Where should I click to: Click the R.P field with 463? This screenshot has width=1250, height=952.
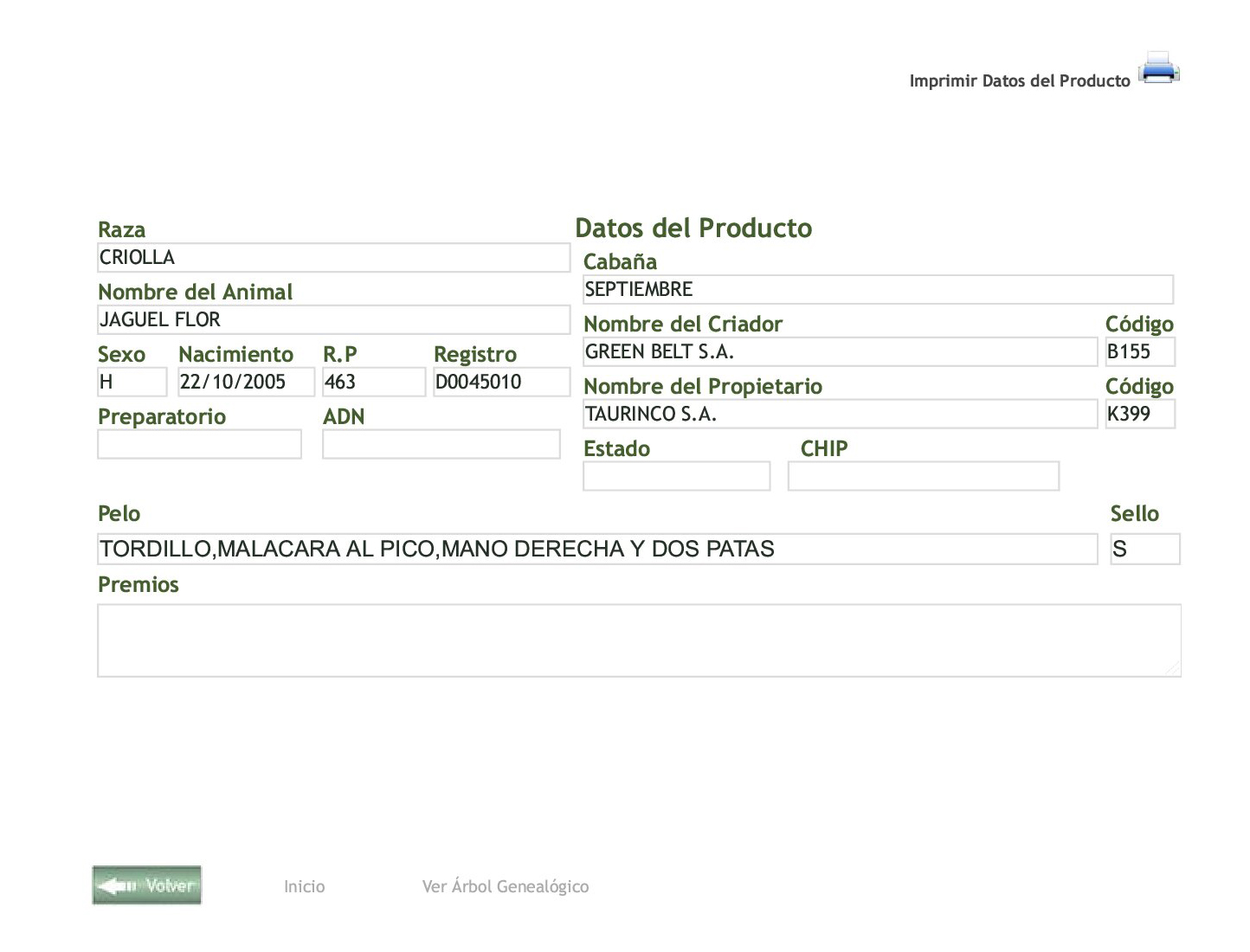point(373,382)
